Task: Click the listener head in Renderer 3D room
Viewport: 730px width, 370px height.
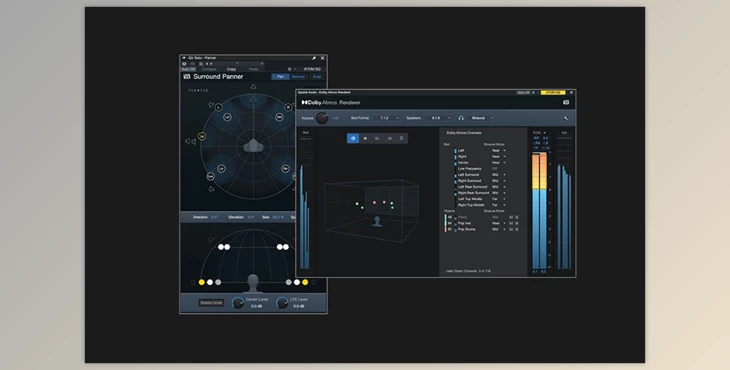Action: click(377, 222)
